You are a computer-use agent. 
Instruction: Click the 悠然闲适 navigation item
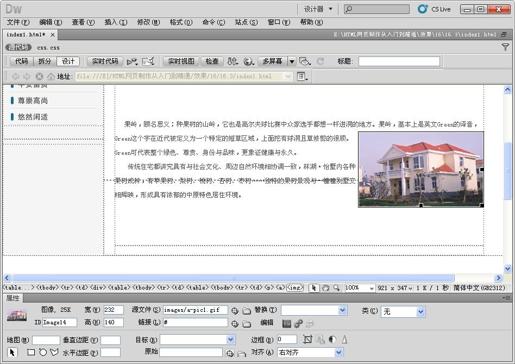click(33, 117)
